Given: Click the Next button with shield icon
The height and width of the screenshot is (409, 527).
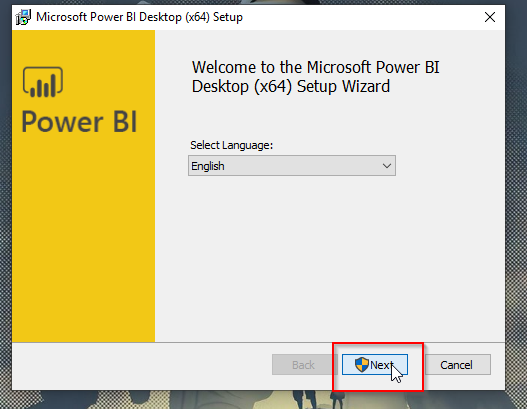Looking at the screenshot, I should [x=375, y=365].
